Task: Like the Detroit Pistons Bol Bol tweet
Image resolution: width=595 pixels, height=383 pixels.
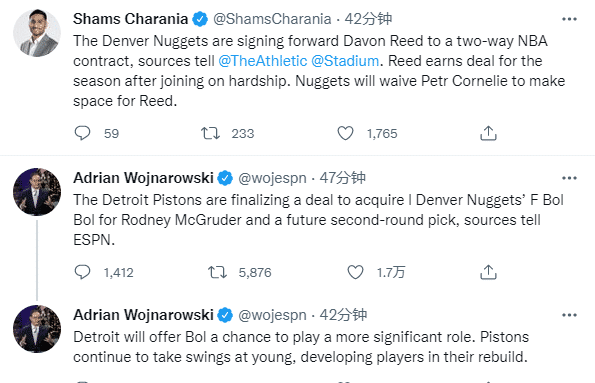Action: tap(356, 272)
